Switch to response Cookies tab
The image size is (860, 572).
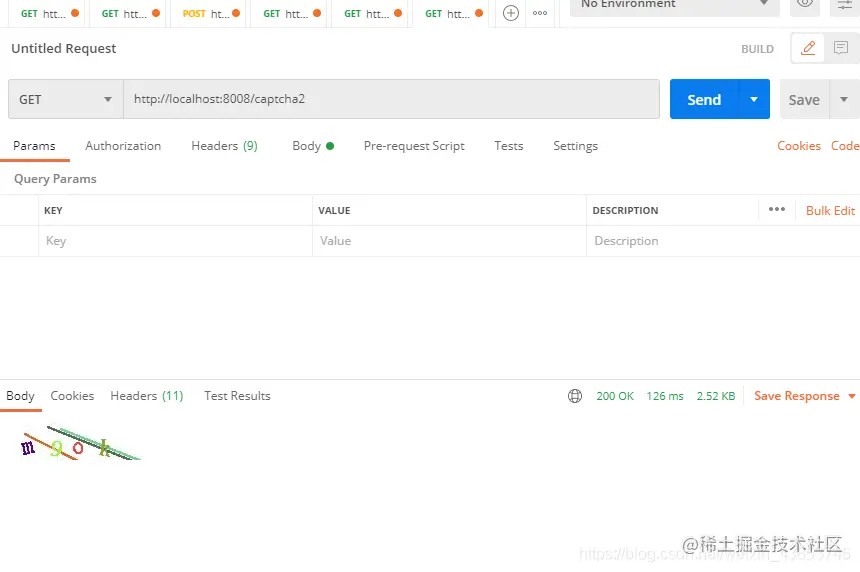72,396
